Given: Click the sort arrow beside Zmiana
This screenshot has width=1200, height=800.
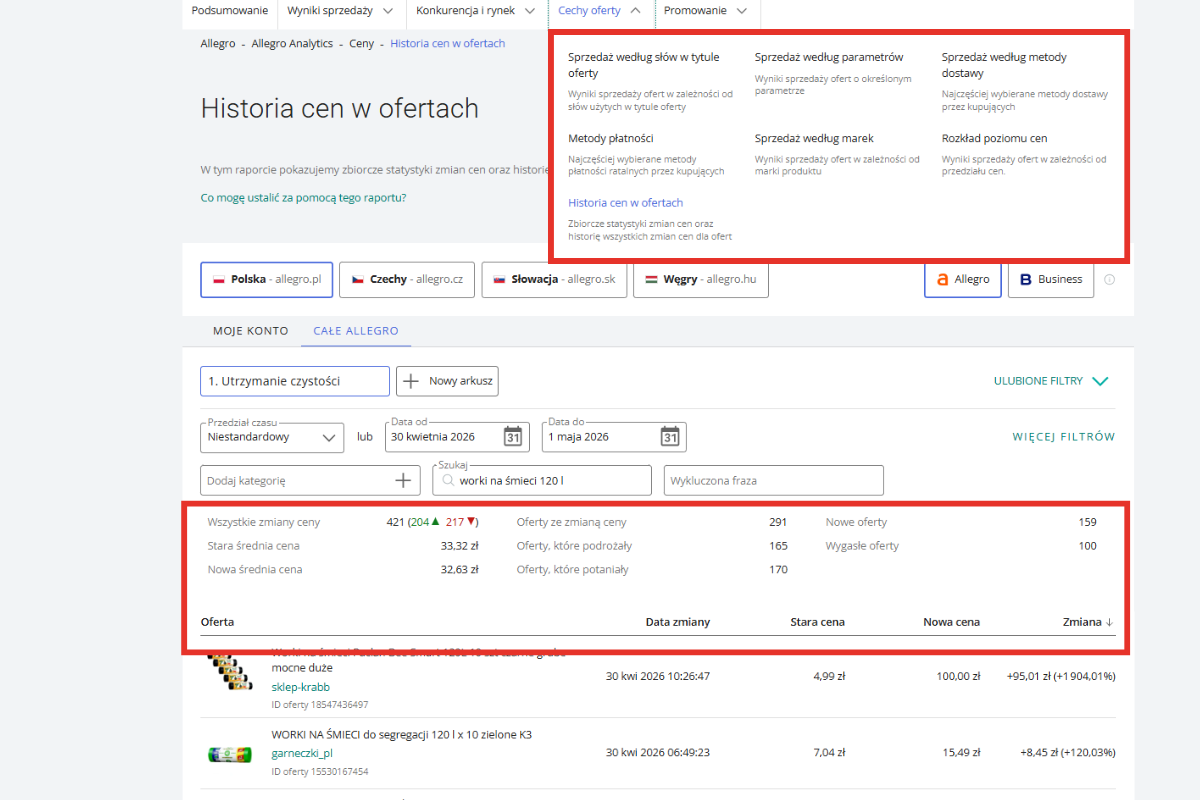Looking at the screenshot, I should tap(1109, 622).
